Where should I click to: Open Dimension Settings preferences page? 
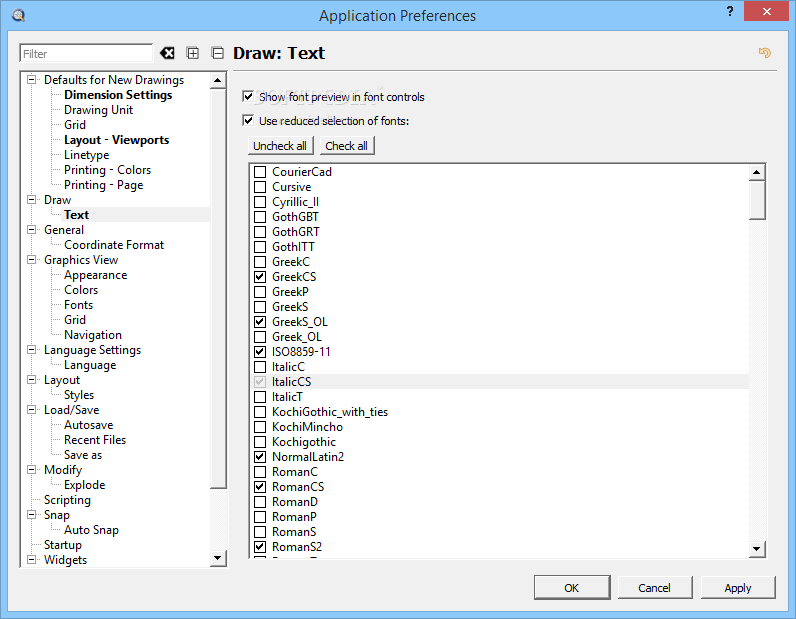pyautogui.click(x=118, y=95)
